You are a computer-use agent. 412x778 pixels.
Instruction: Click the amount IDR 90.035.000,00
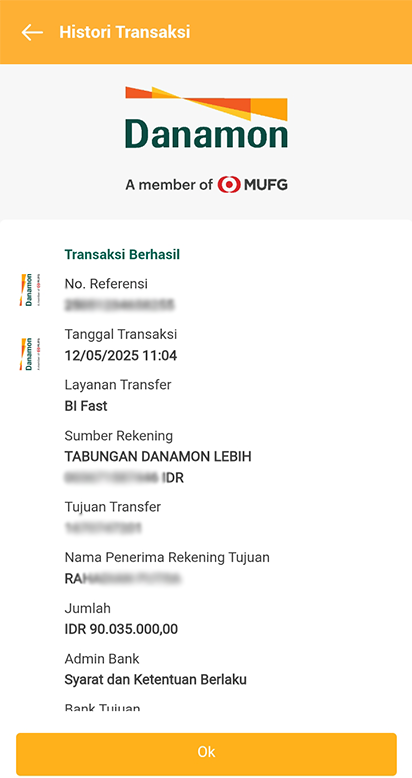tap(121, 629)
